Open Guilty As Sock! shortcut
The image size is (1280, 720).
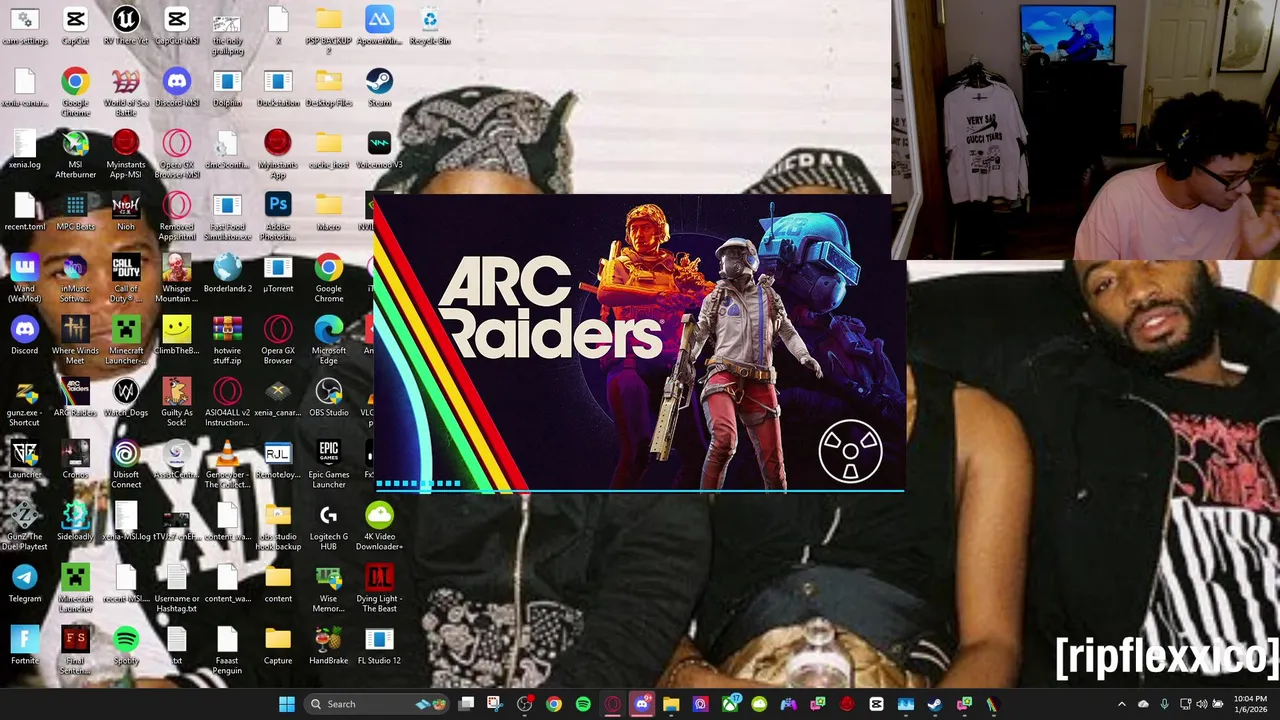tap(177, 402)
